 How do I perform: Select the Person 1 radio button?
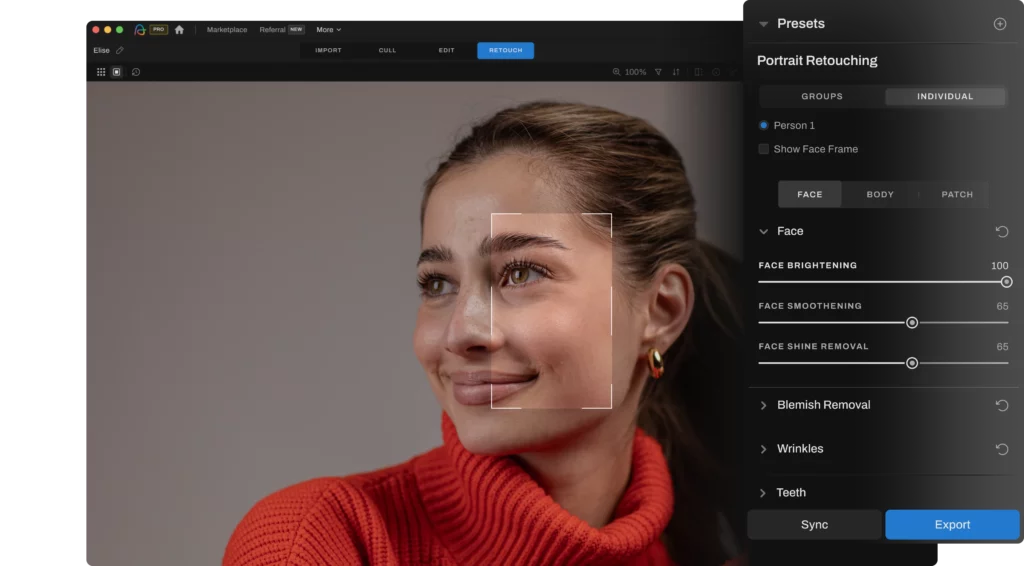(x=764, y=125)
